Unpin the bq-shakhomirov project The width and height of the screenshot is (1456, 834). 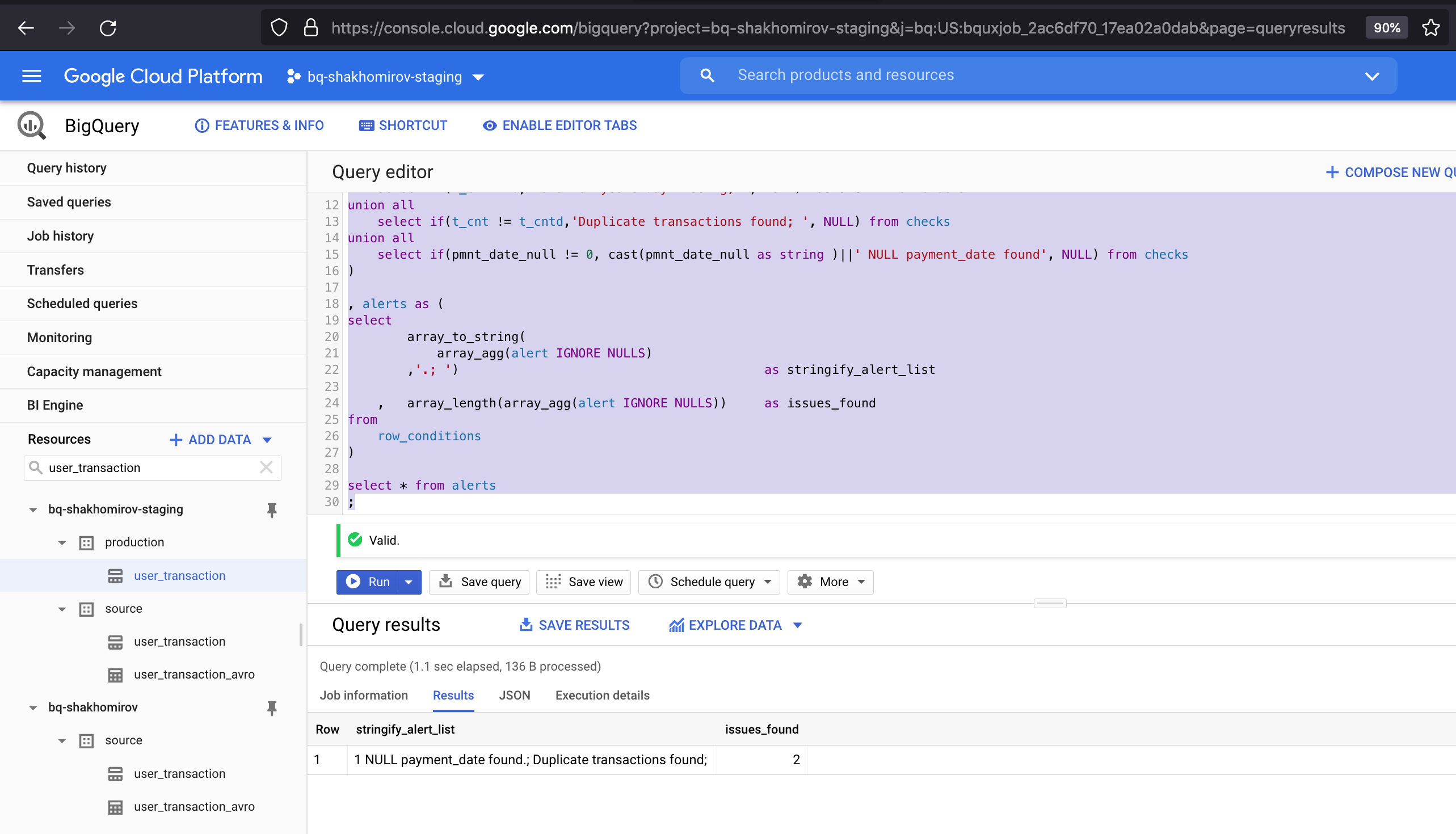coord(271,708)
